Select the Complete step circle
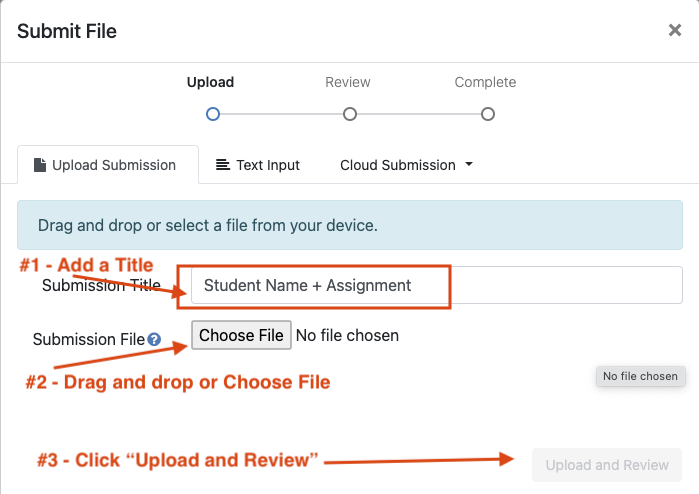 487,115
